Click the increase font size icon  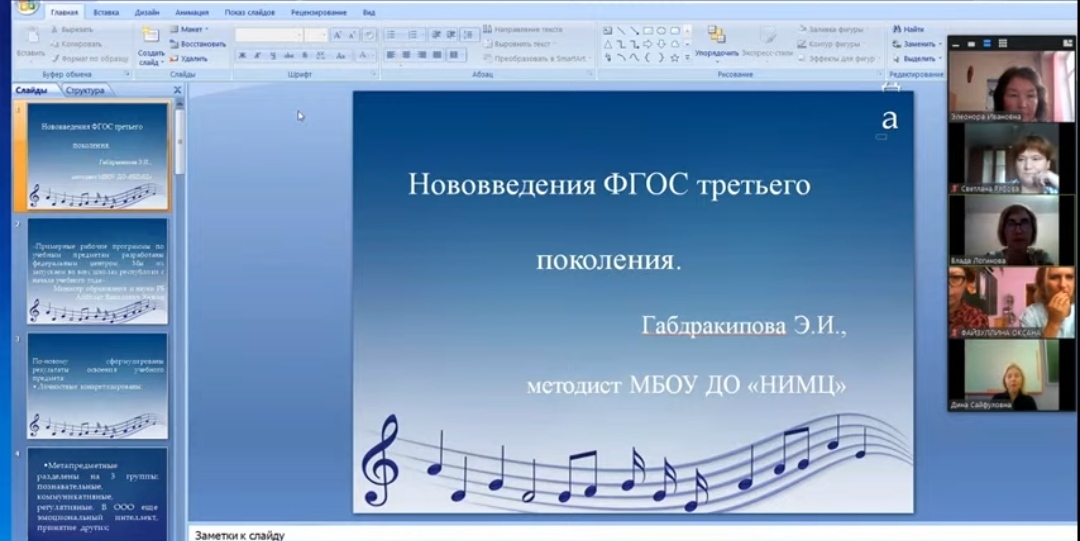pyautogui.click(x=337, y=35)
